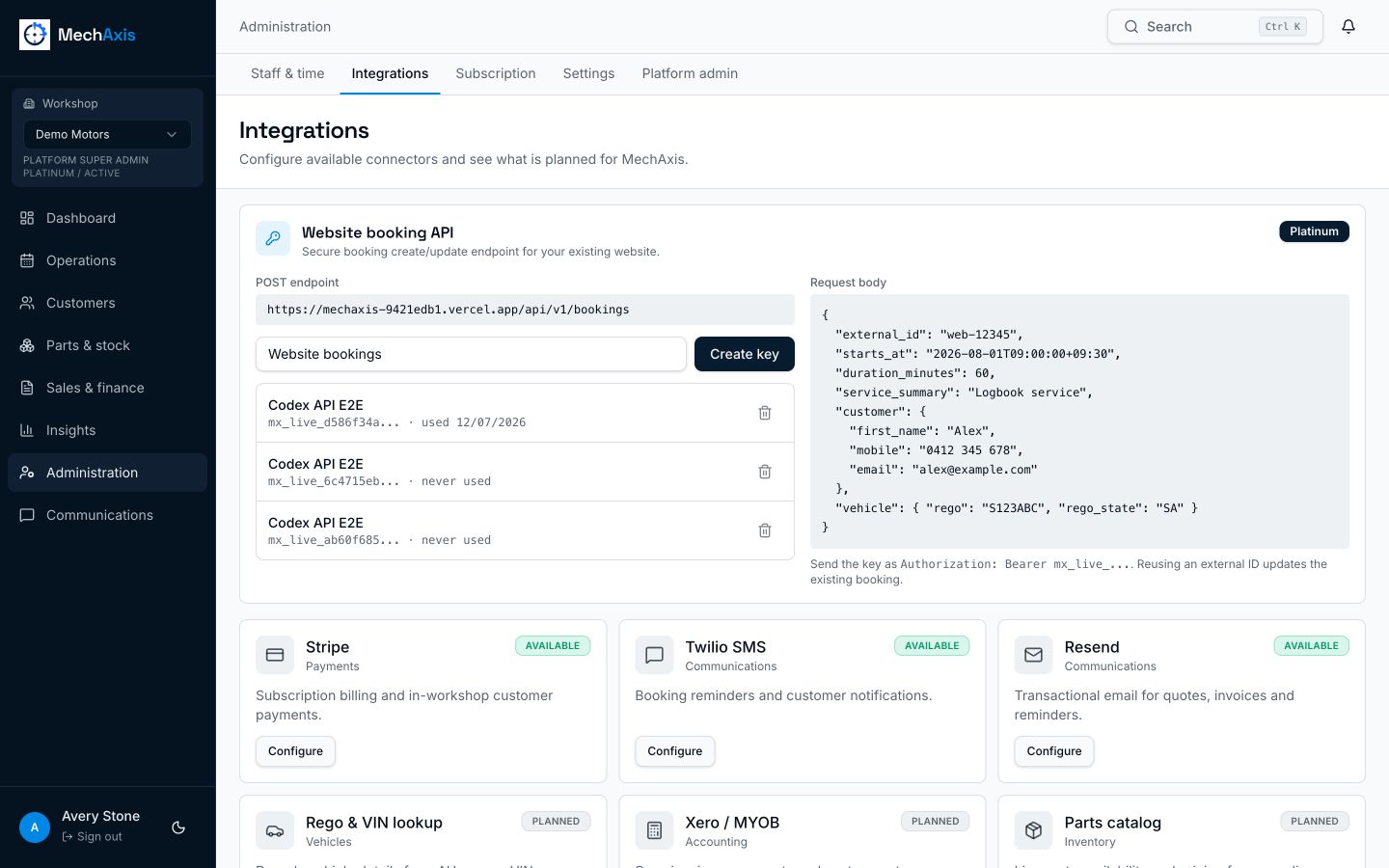1389x868 pixels.
Task: Navigate to Sales & finance
Action: point(107,388)
